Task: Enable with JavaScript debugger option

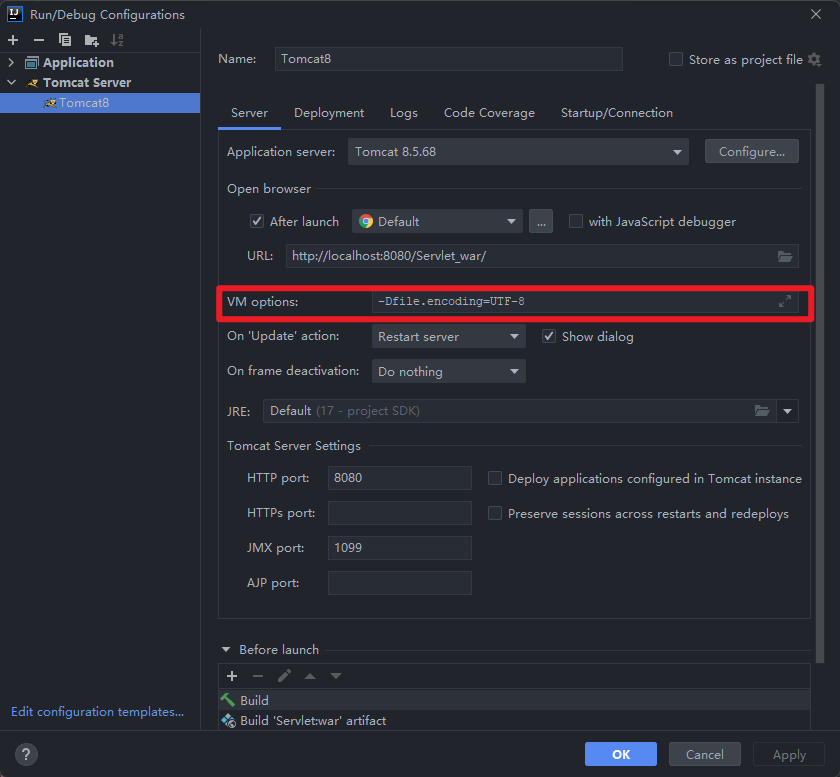Action: click(576, 221)
